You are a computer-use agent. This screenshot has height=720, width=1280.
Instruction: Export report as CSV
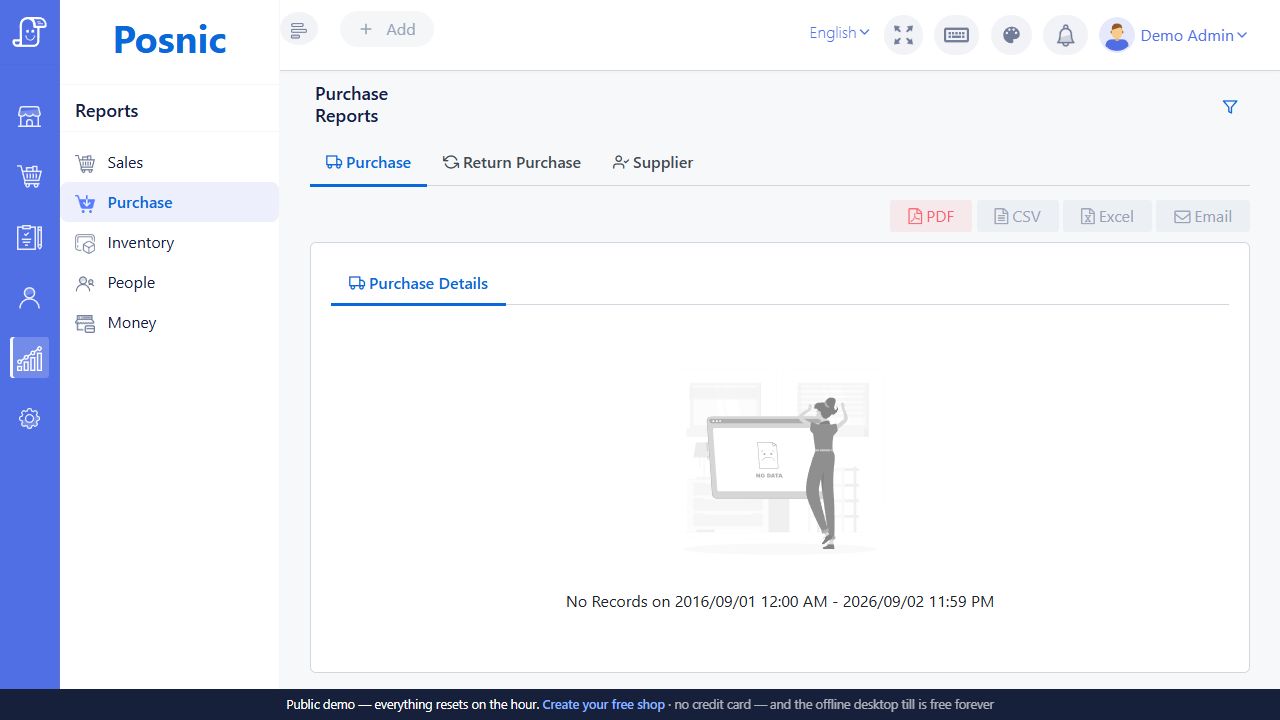pos(1017,216)
